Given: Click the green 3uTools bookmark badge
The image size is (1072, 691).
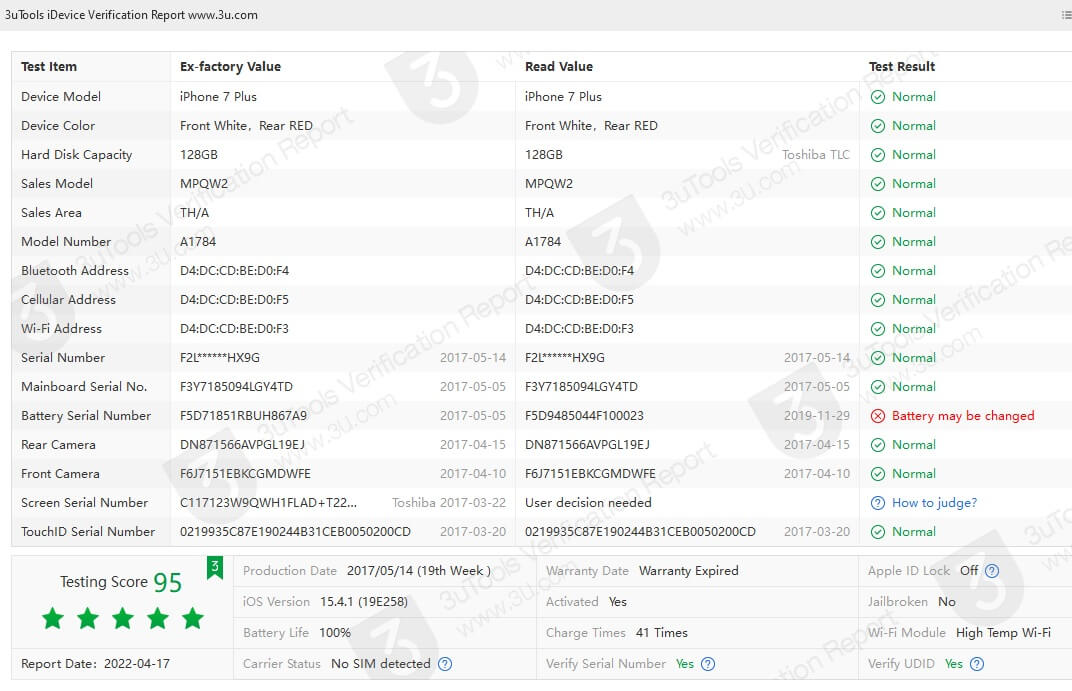Looking at the screenshot, I should pos(215,567).
